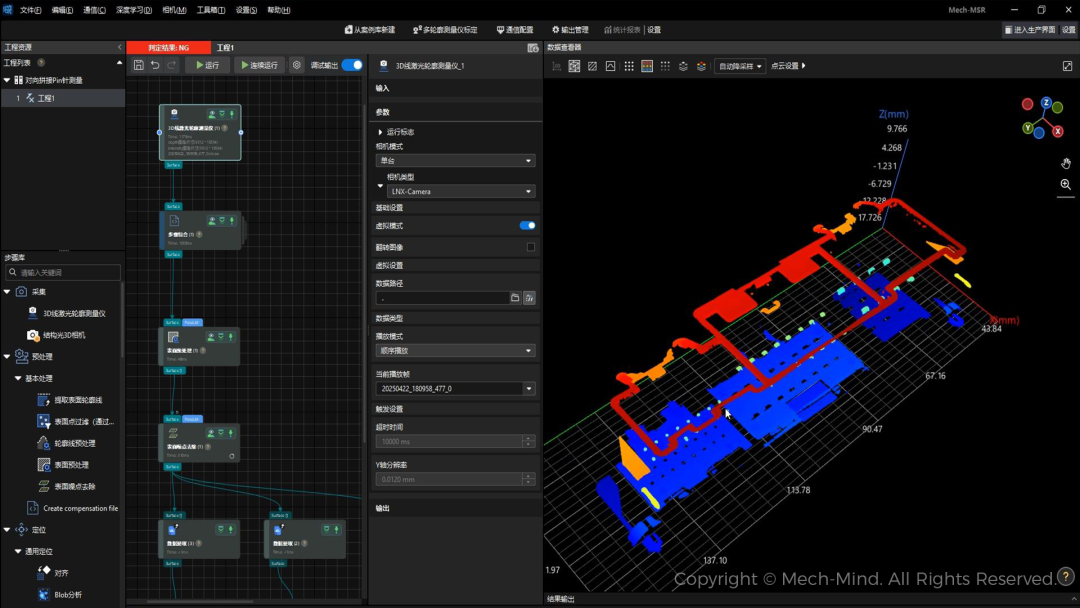Click the 进入生产界面 button
Viewport: 1080px width, 608px height.
pos(1029,30)
